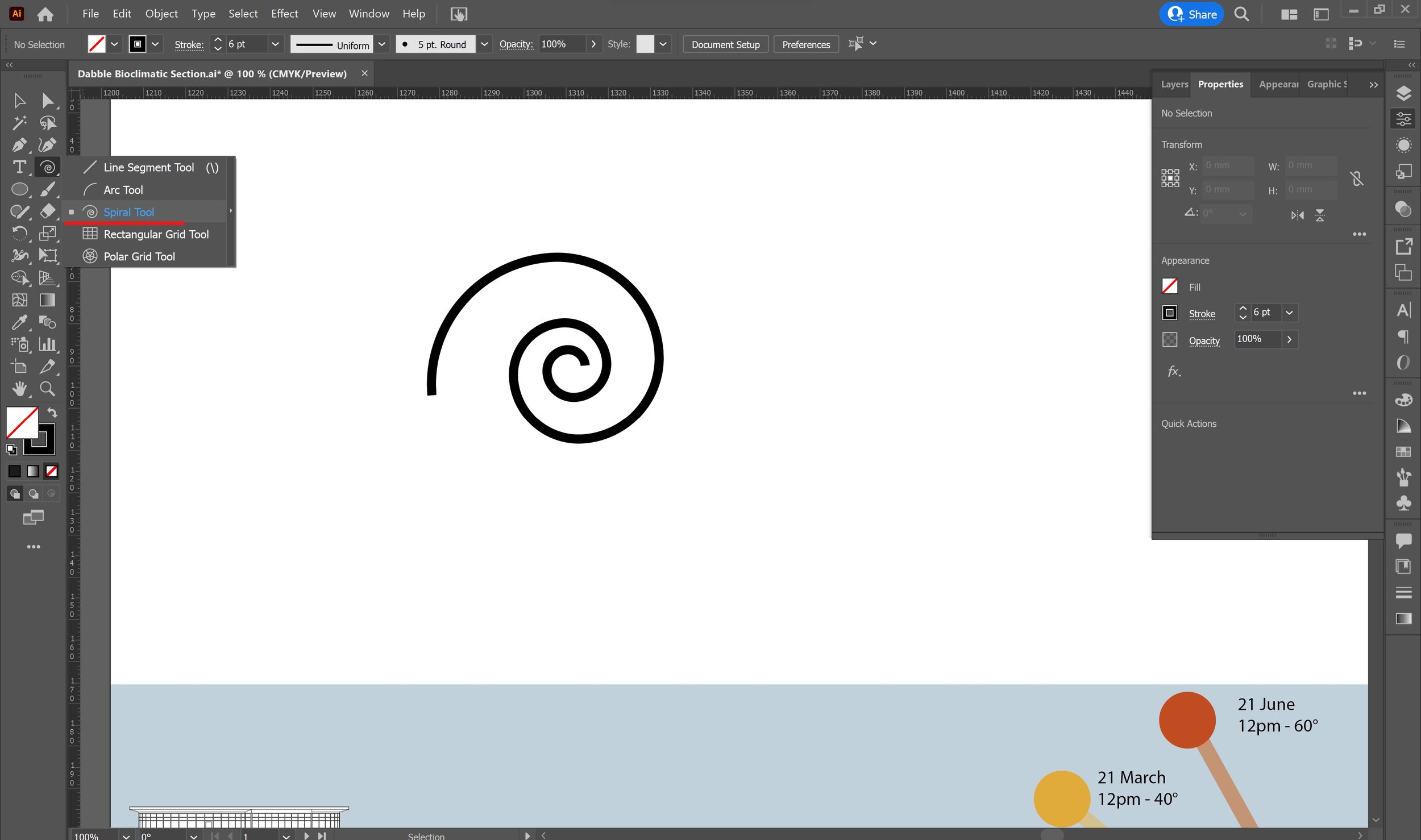1421x840 pixels.
Task: Select the Selection tool arrow
Action: [x=19, y=101]
